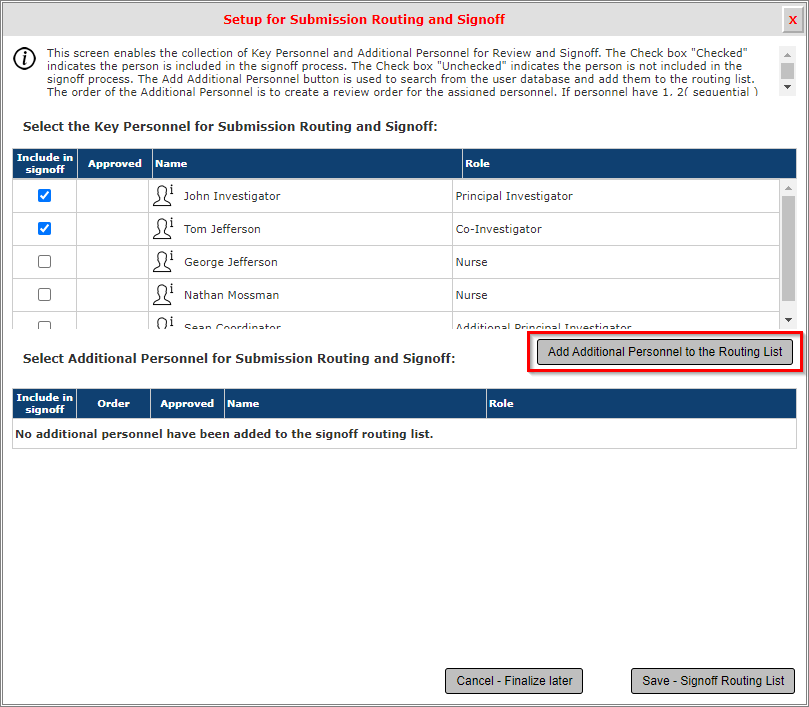Click the Include in signoff header in additional personnel table

pyautogui.click(x=44, y=404)
